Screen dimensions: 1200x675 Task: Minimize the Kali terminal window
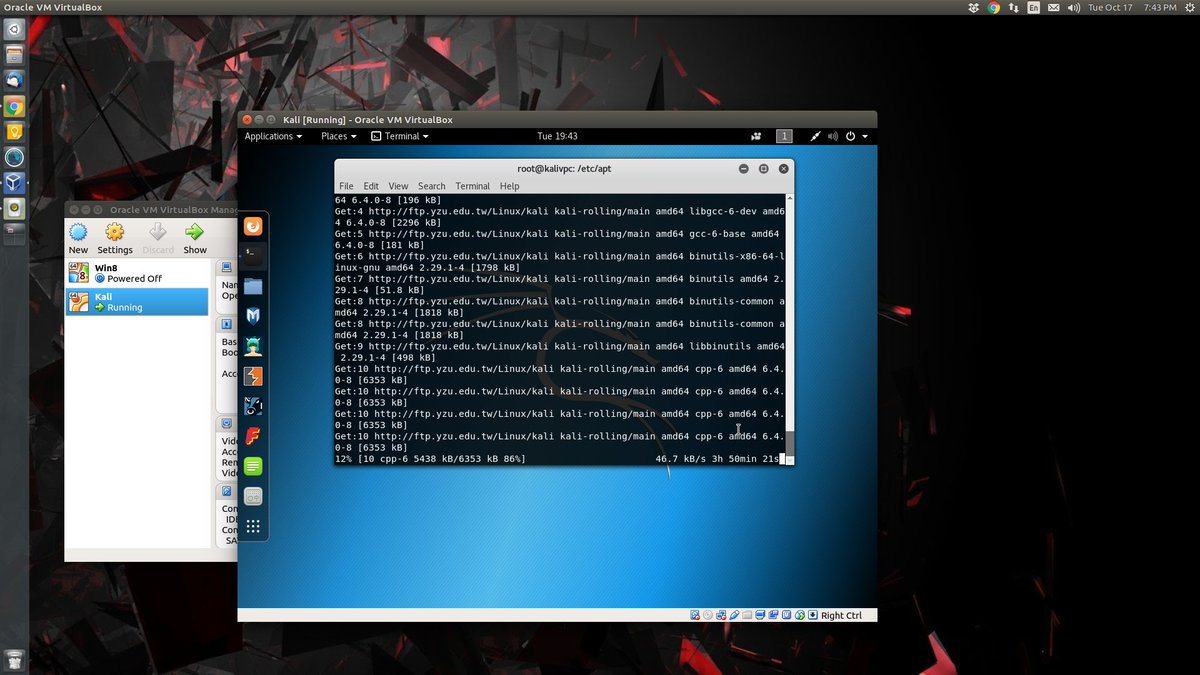click(744, 169)
